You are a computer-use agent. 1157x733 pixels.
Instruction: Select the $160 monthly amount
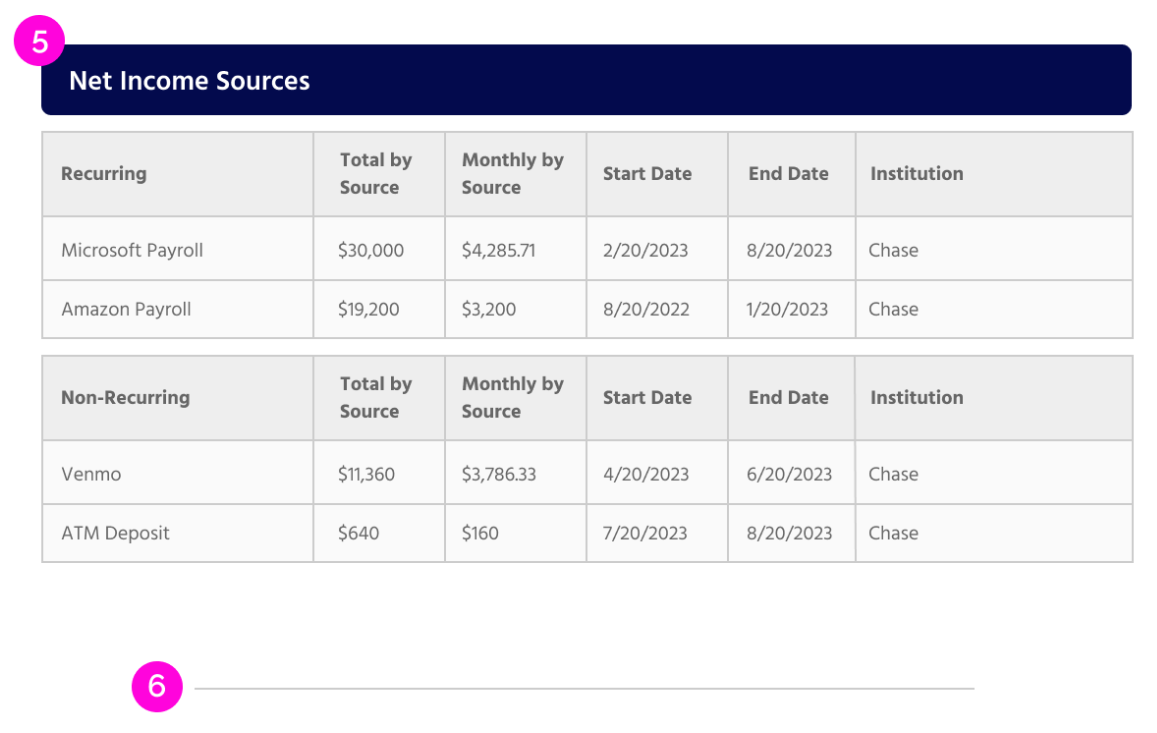(x=480, y=533)
